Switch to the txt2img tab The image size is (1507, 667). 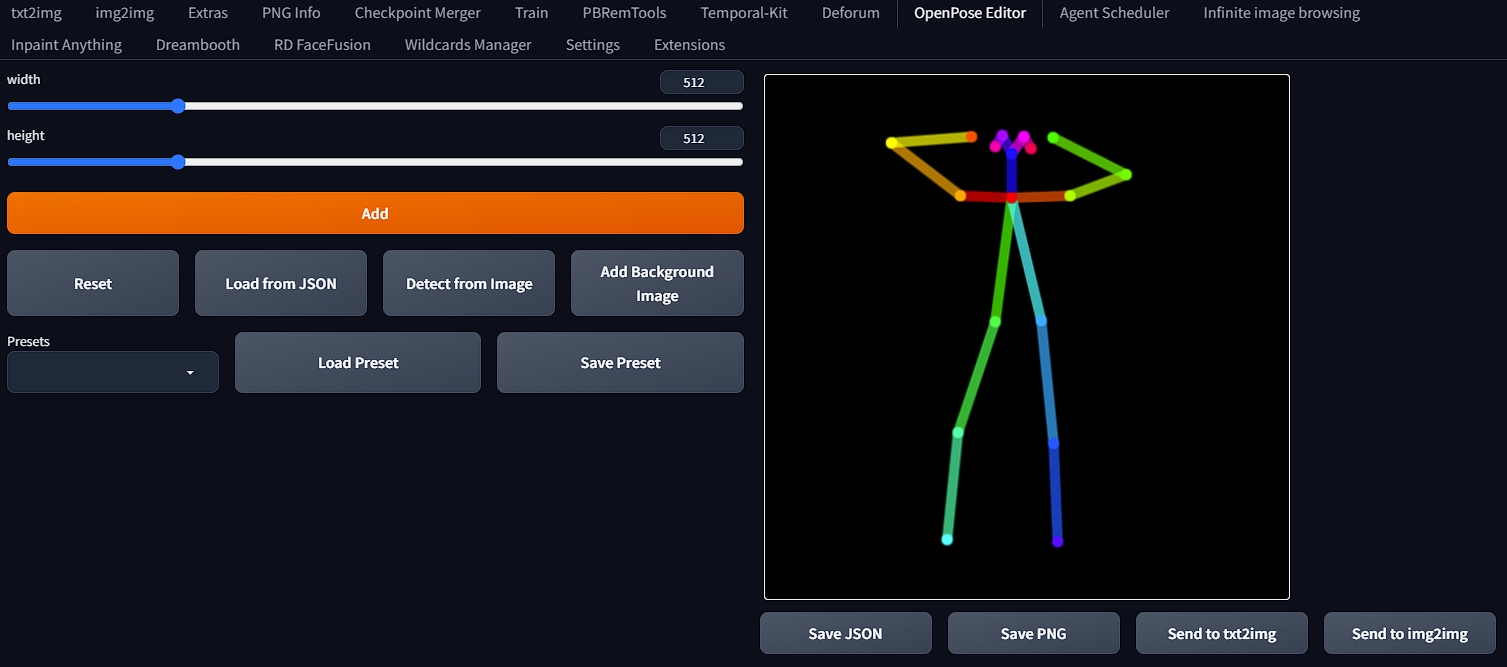point(36,13)
